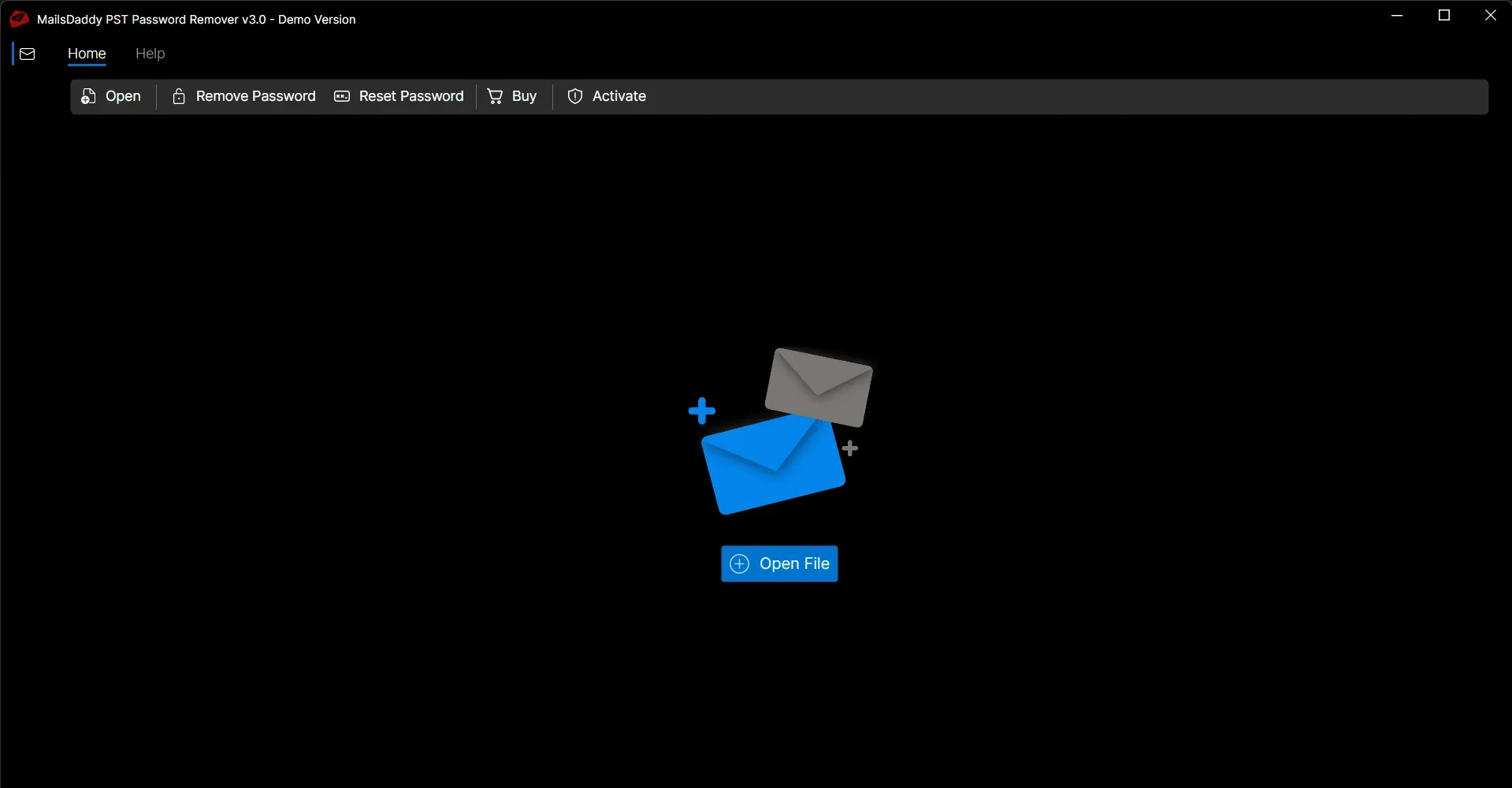Click the unlock icon beside Remove Password

point(179,96)
